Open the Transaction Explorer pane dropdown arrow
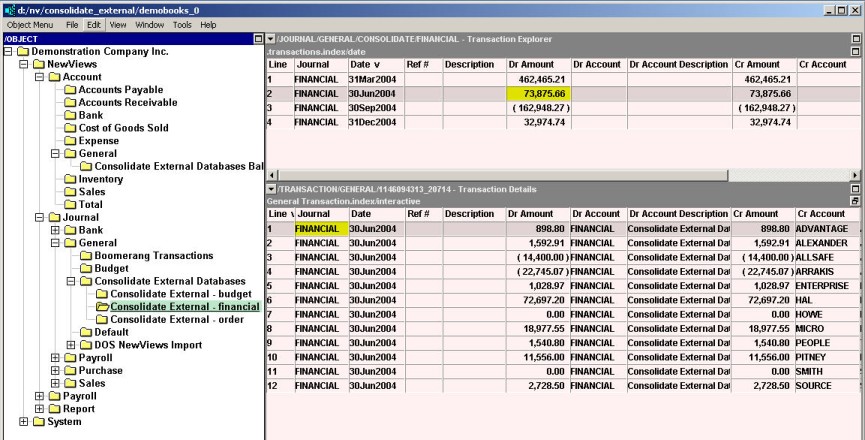The height and width of the screenshot is (440, 865). 271,38
